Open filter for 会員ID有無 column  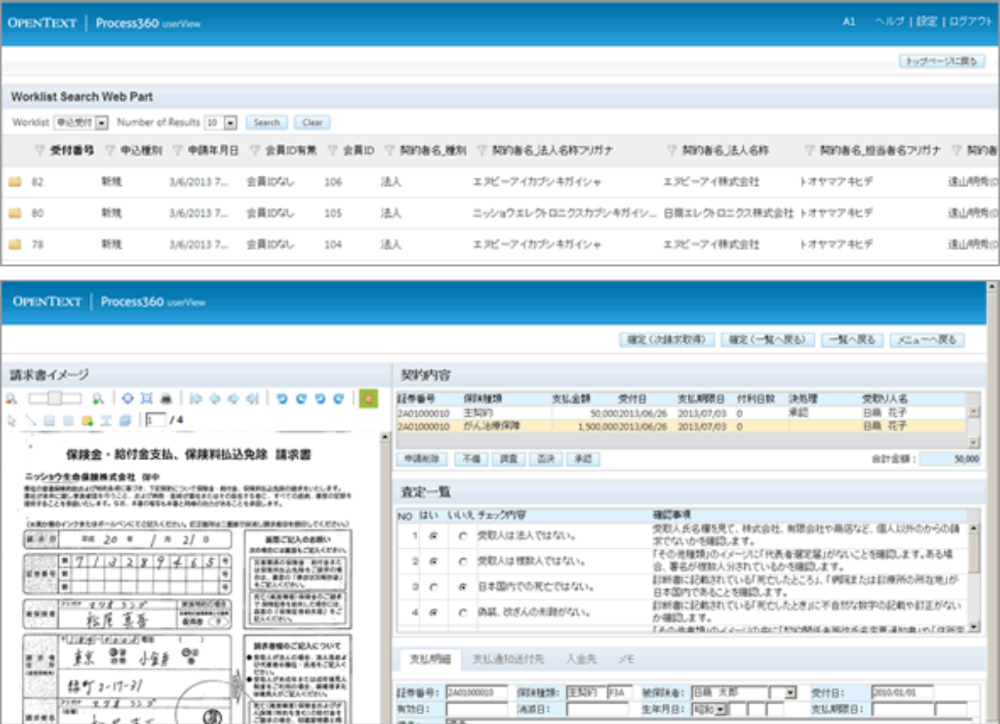pyautogui.click(x=255, y=151)
